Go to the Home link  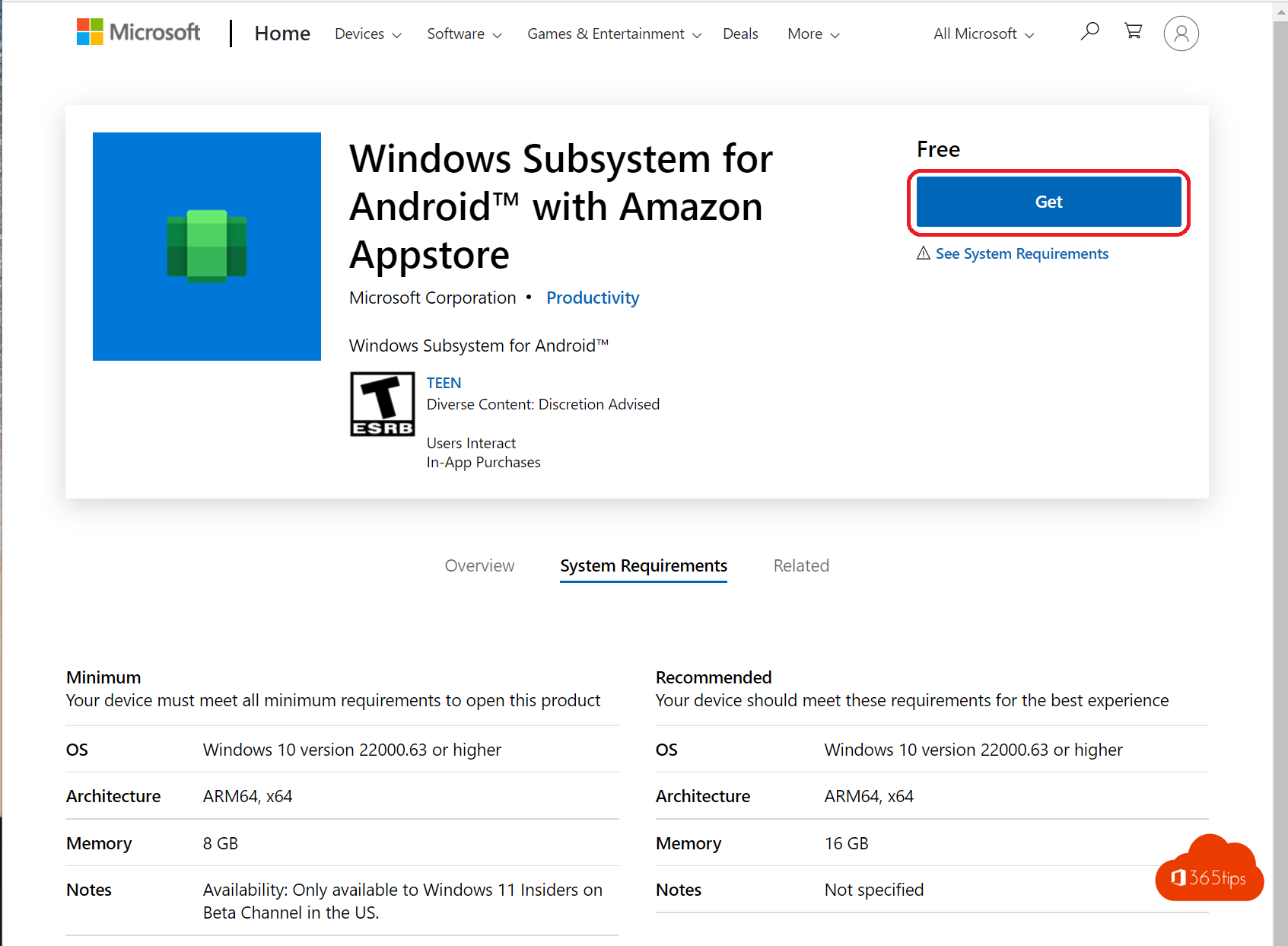[x=282, y=33]
